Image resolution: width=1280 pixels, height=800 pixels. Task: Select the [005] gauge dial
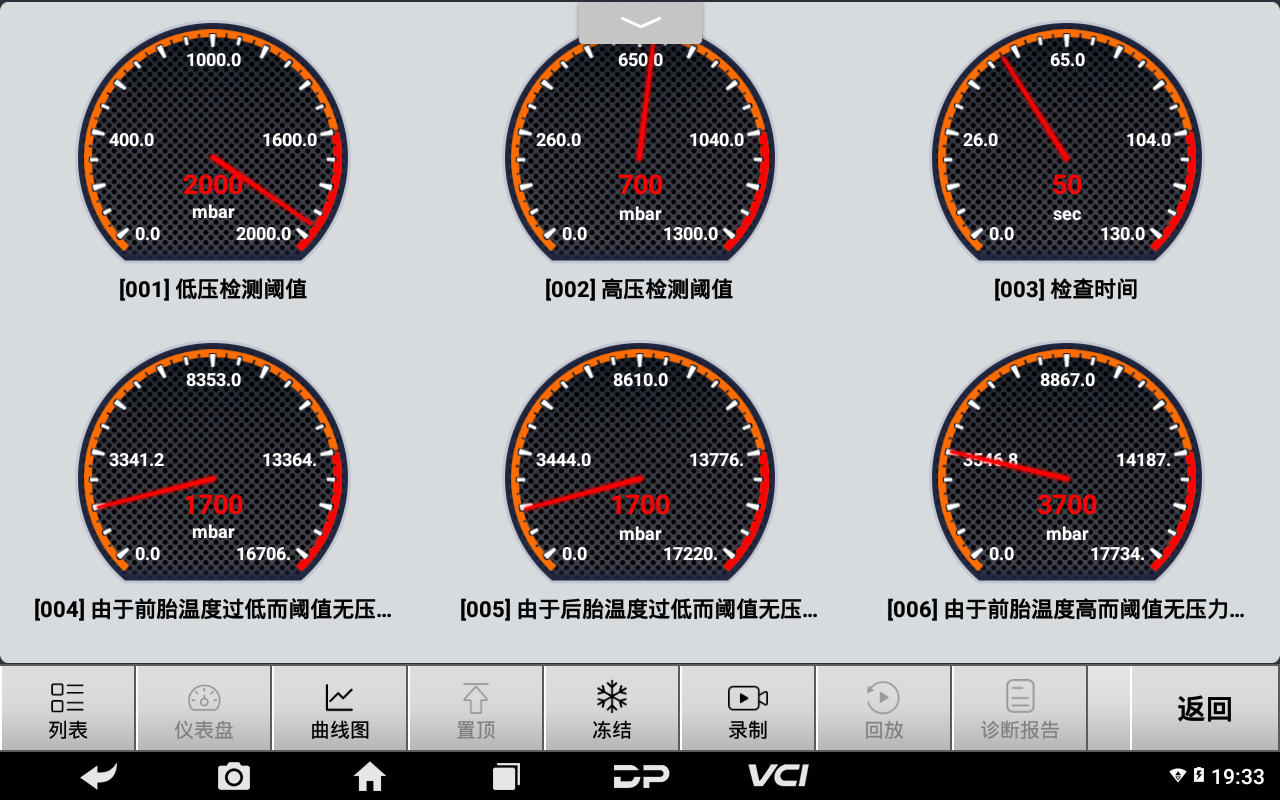pos(640,462)
